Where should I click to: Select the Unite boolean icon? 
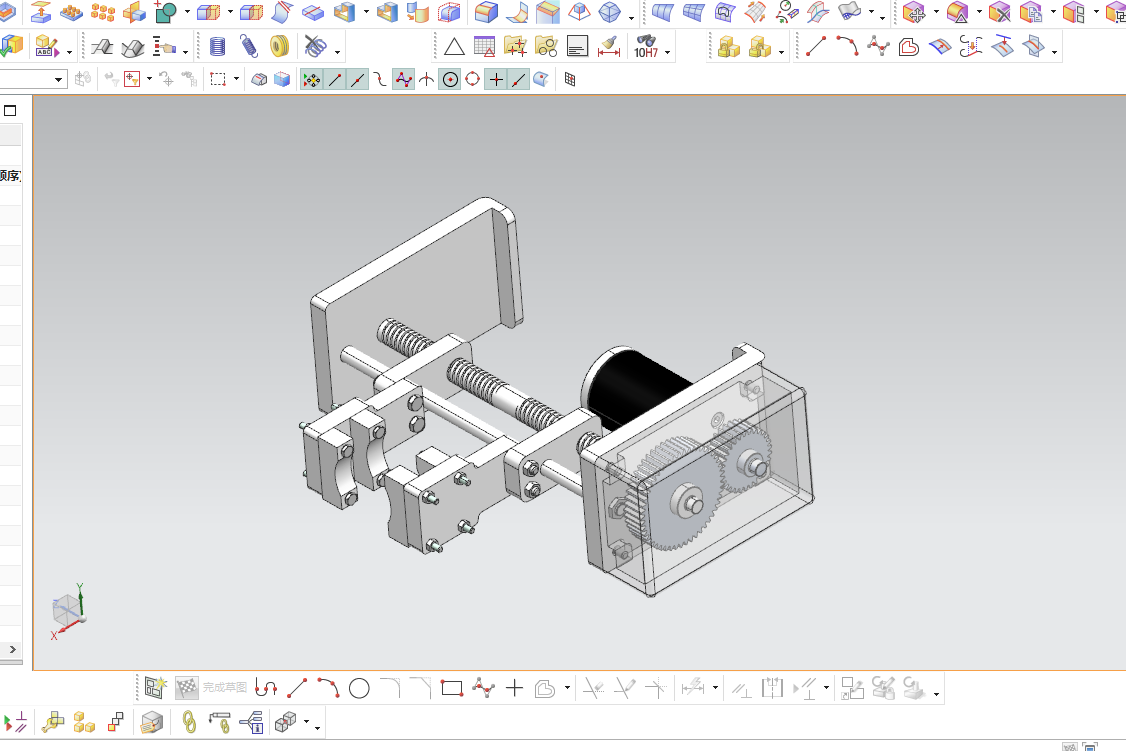[x=166, y=11]
